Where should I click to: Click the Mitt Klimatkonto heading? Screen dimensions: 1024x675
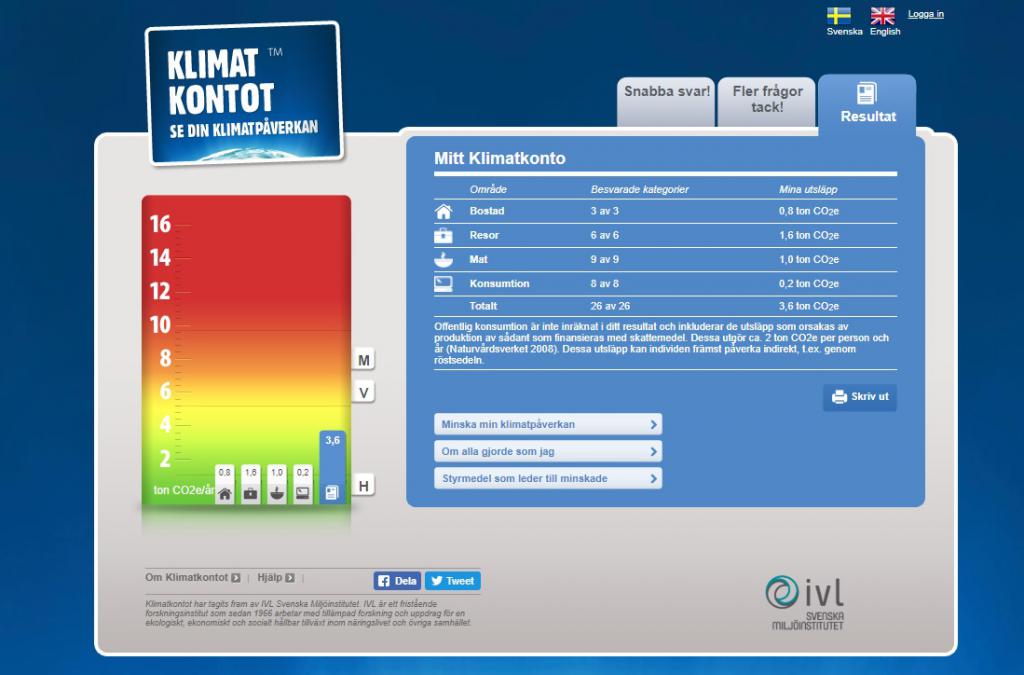pyautogui.click(x=500, y=158)
